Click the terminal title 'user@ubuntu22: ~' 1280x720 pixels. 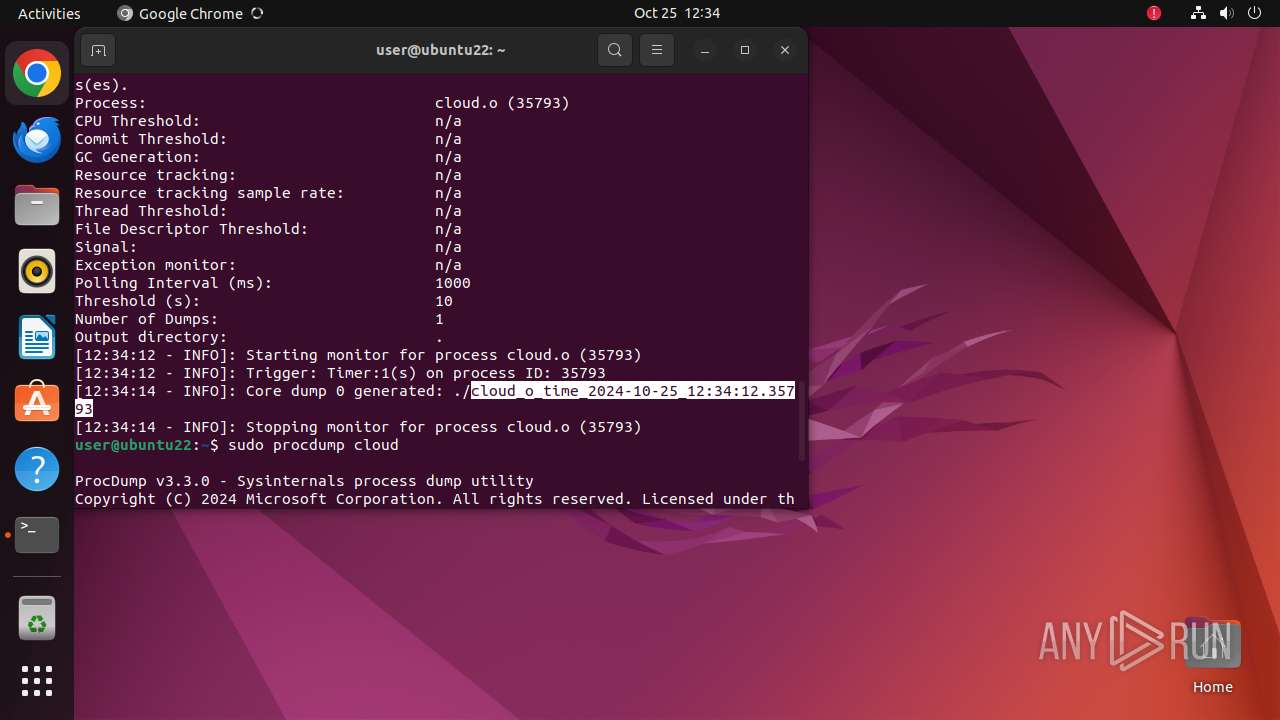441,50
